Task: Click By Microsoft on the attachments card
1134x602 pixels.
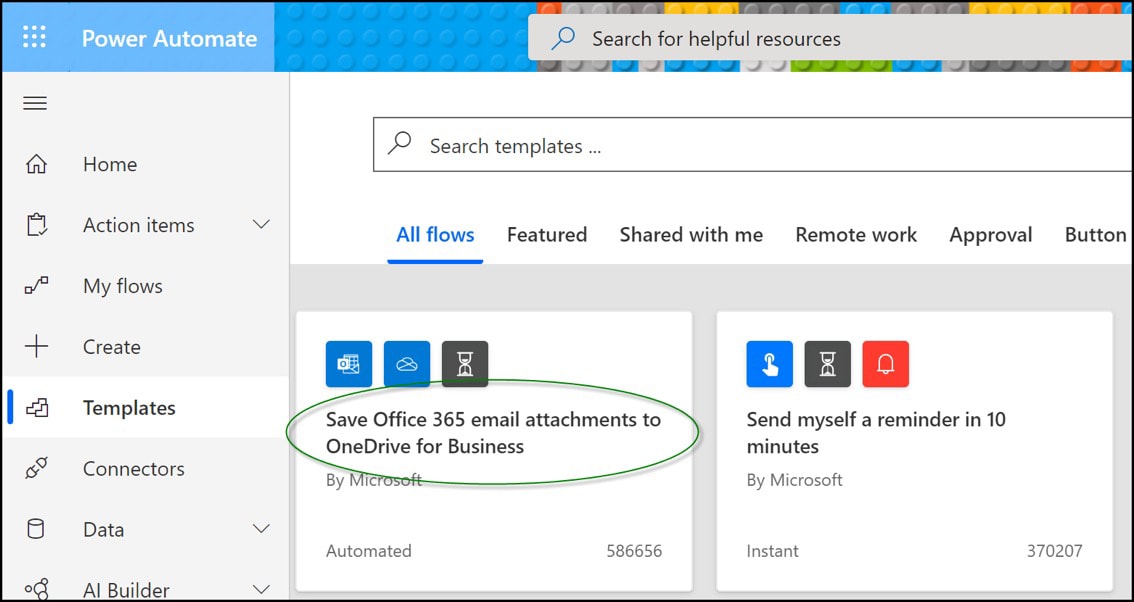Action: [374, 480]
